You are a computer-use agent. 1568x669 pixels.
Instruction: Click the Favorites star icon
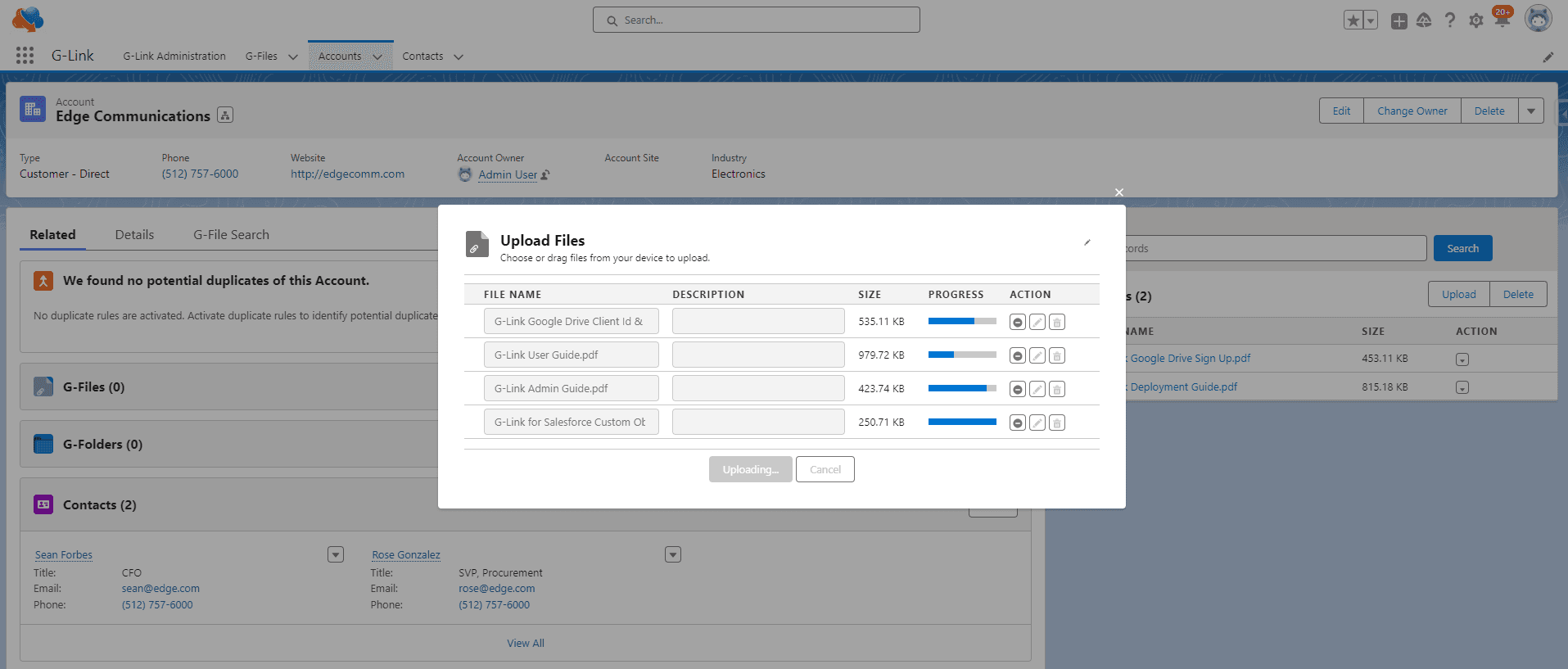[1353, 20]
